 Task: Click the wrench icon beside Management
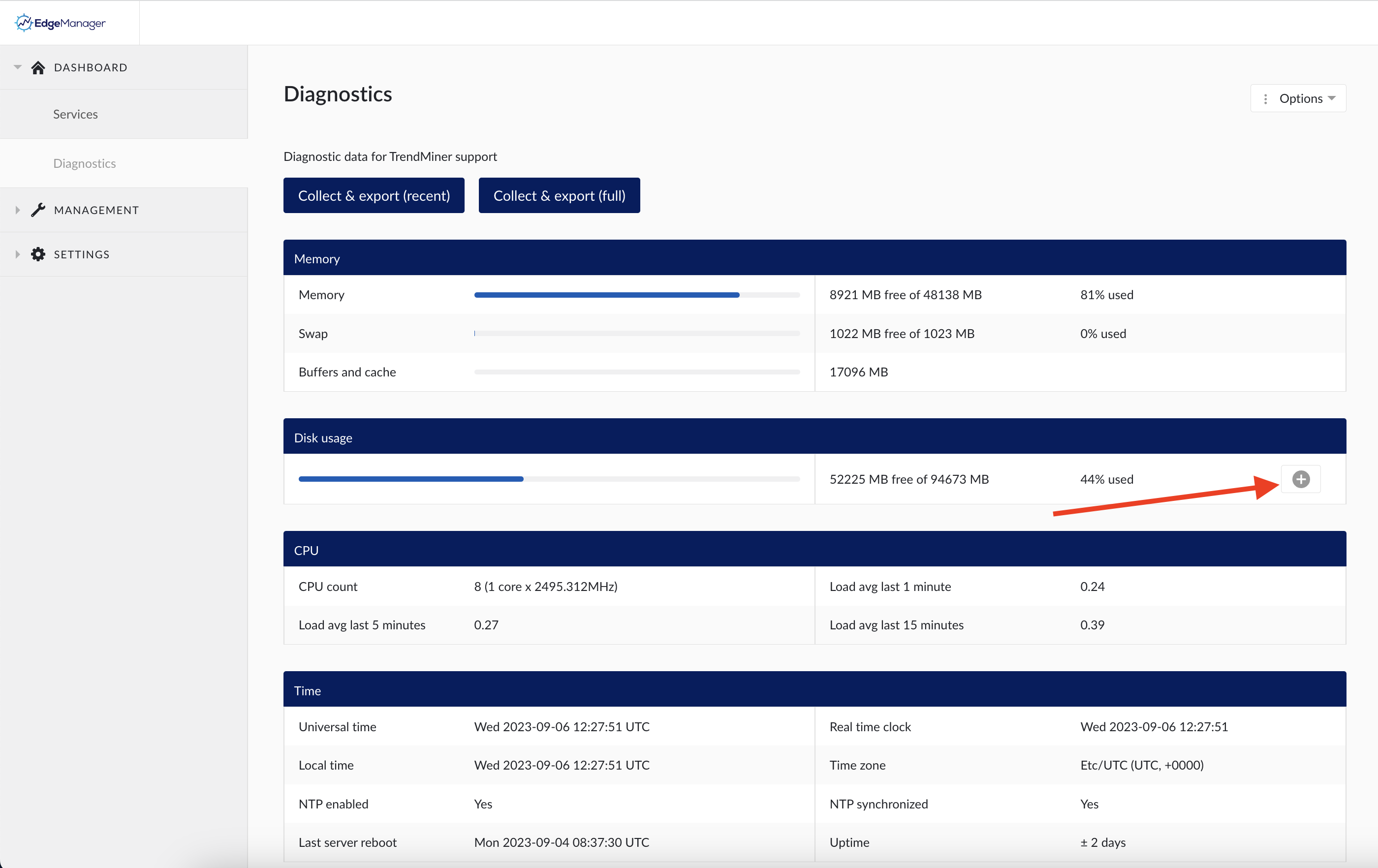tap(38, 210)
